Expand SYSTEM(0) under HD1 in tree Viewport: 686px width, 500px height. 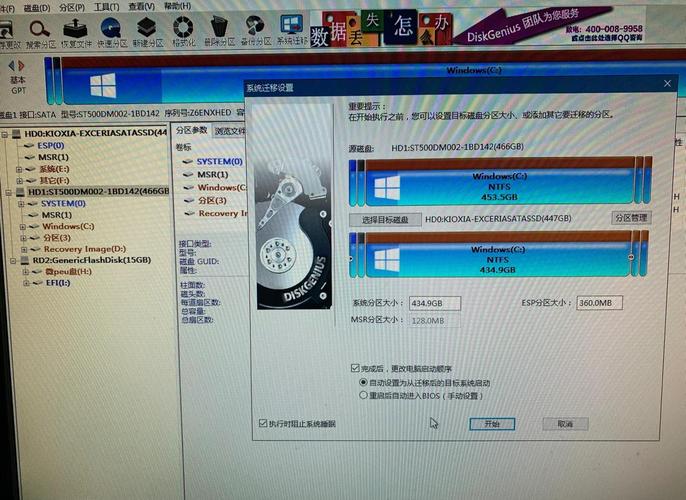pyautogui.click(x=21, y=204)
